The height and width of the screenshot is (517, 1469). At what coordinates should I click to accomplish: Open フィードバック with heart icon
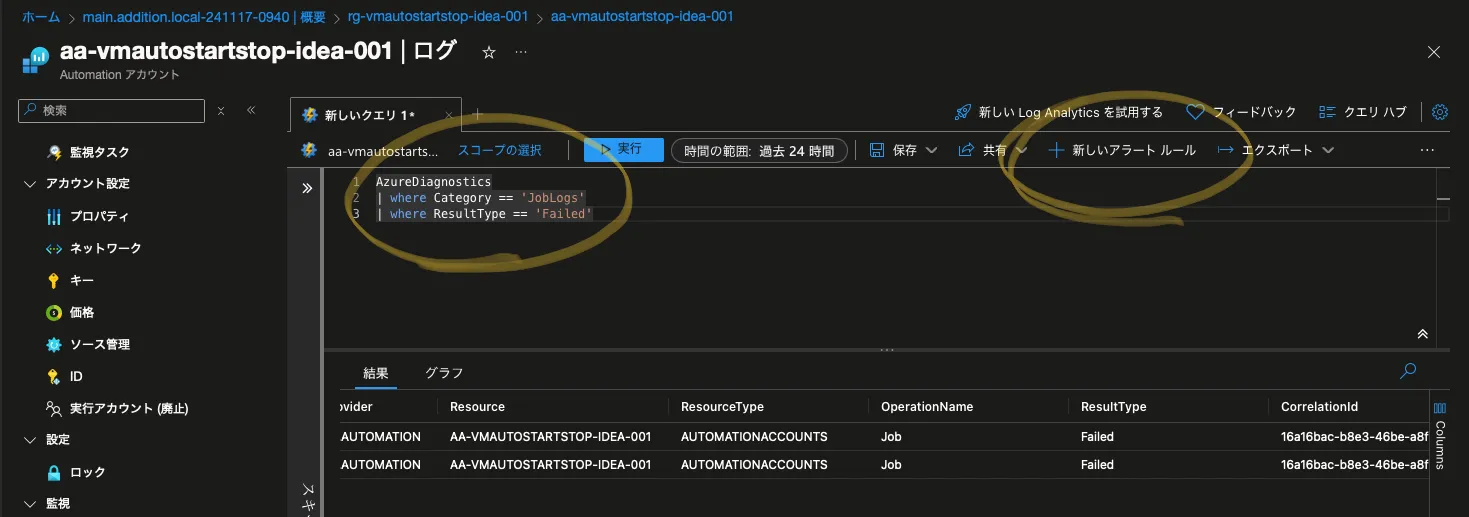pos(1241,112)
